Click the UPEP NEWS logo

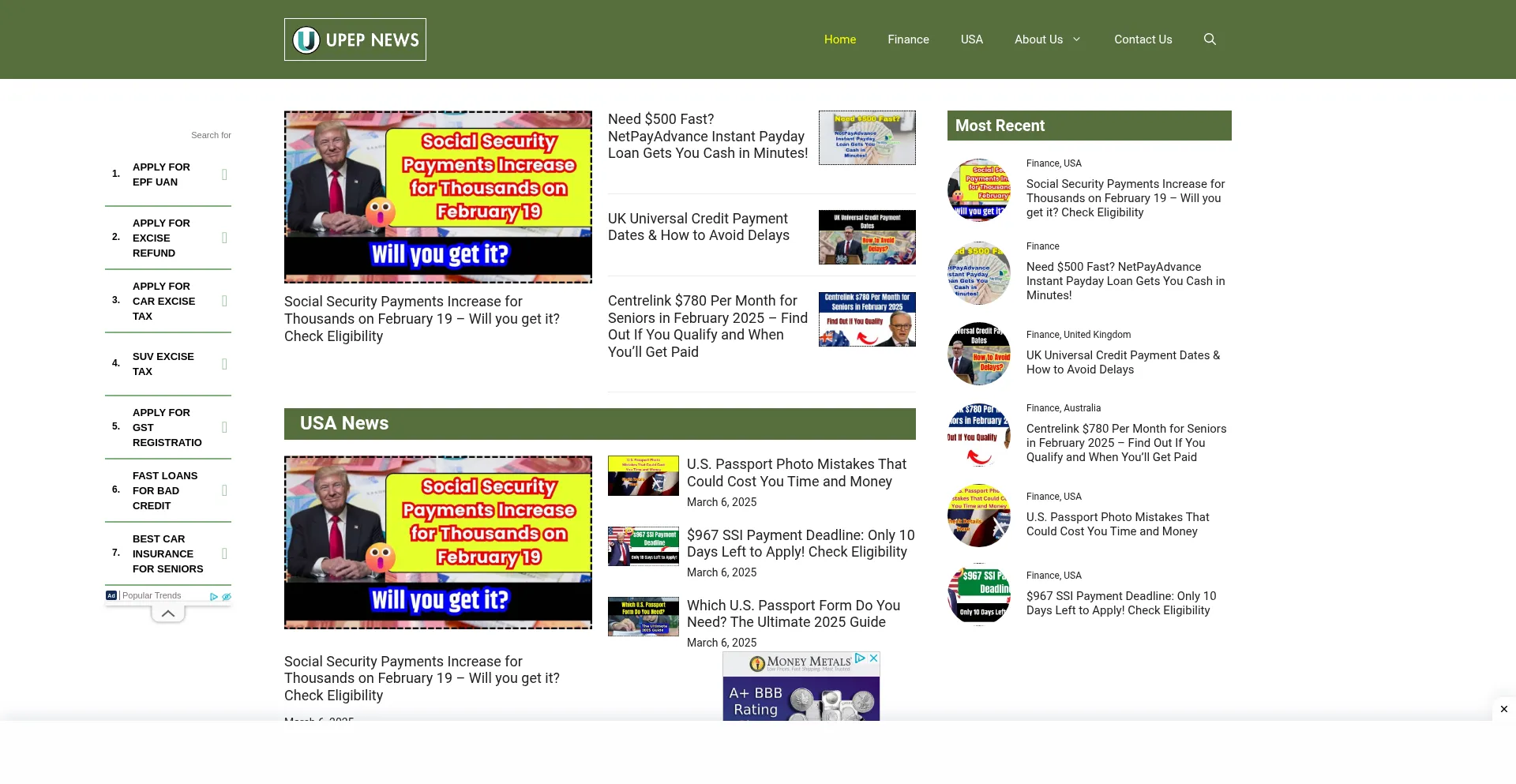click(355, 39)
